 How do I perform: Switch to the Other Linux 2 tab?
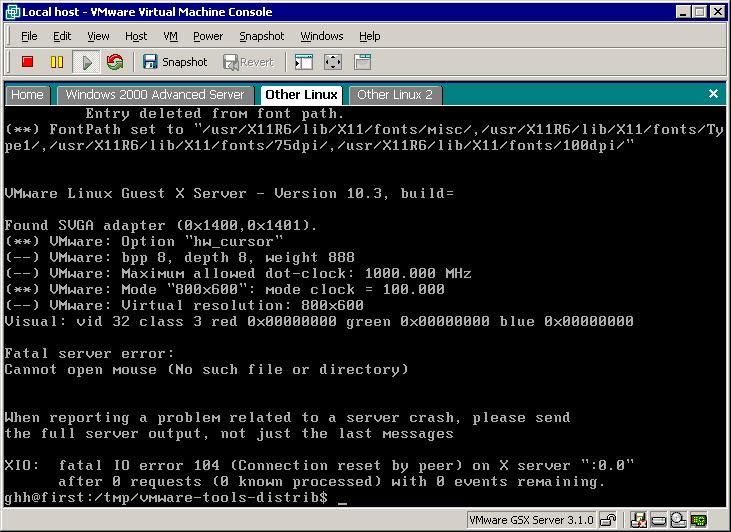pyautogui.click(x=395, y=95)
